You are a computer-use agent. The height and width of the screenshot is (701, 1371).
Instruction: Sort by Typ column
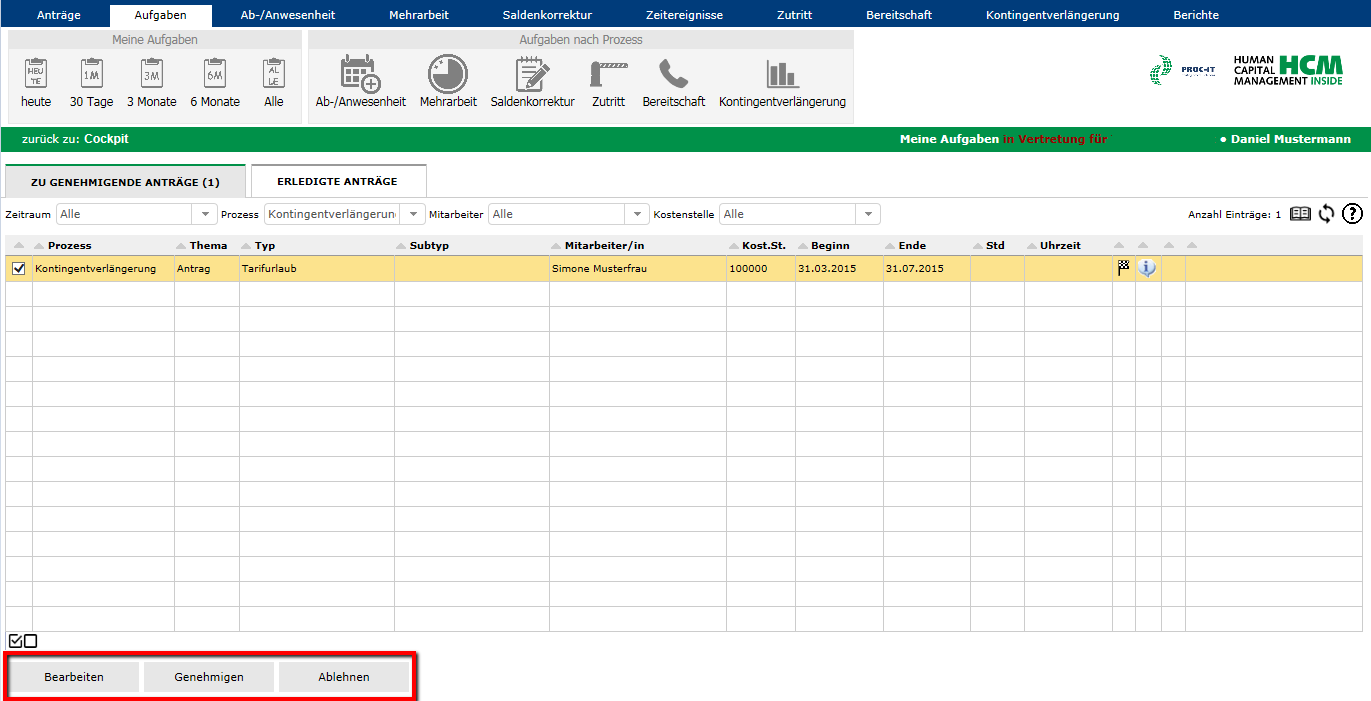pyautogui.click(x=264, y=245)
